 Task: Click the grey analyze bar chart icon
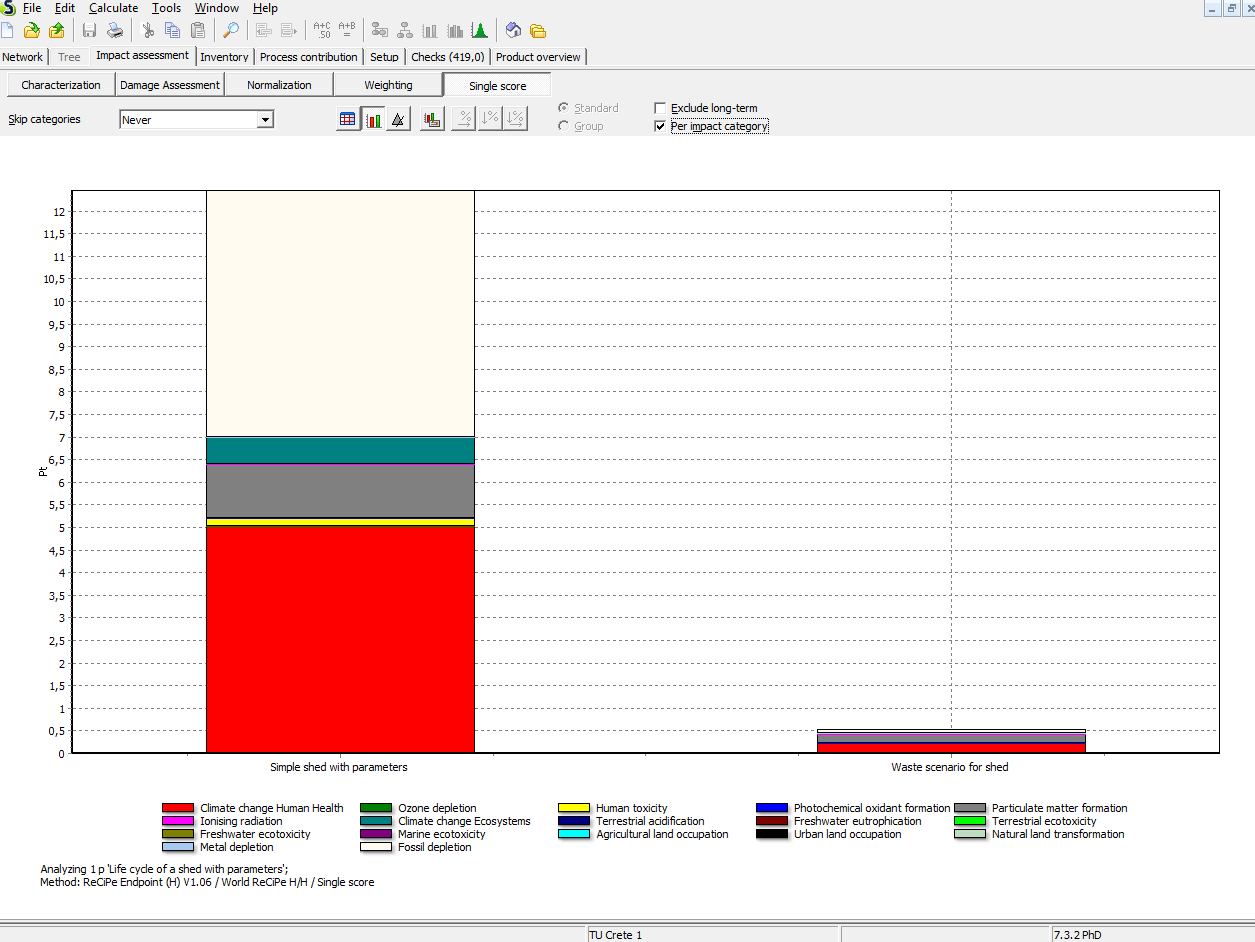(x=431, y=31)
